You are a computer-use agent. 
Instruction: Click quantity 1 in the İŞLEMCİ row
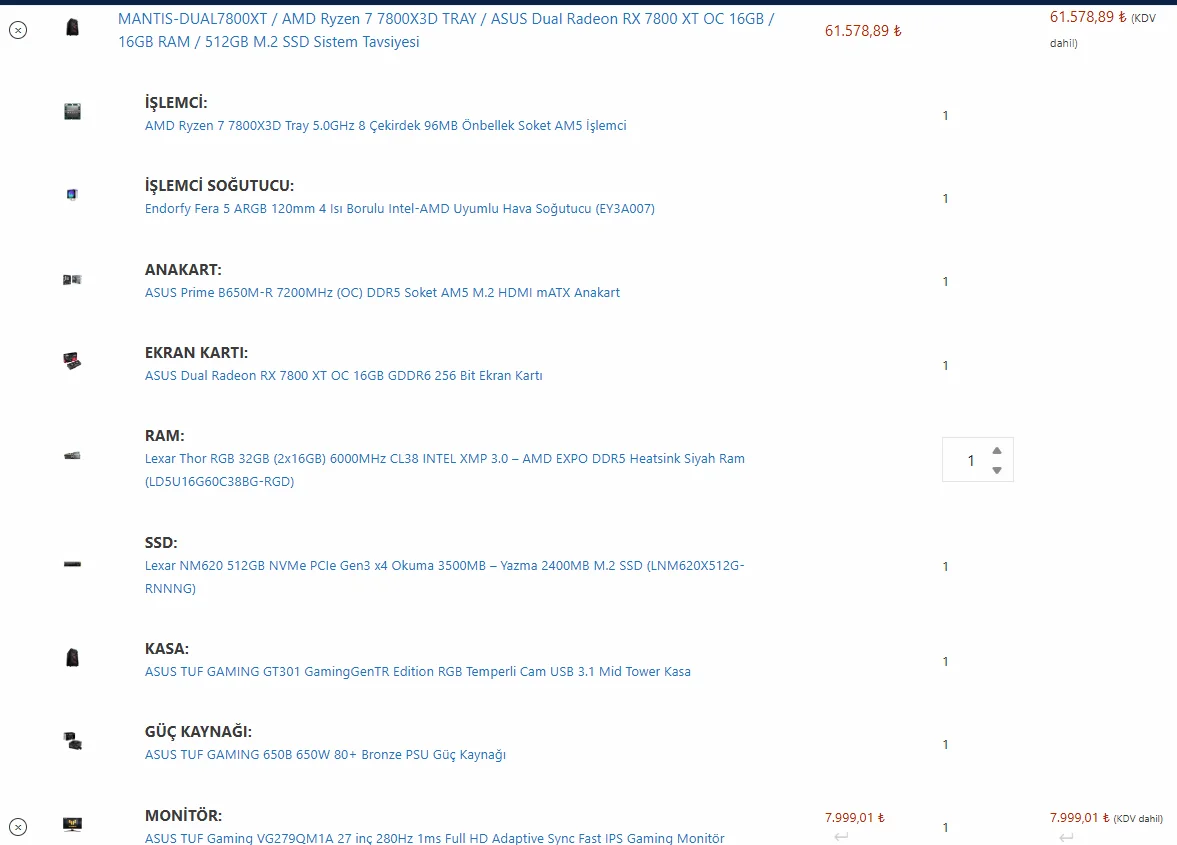945,116
